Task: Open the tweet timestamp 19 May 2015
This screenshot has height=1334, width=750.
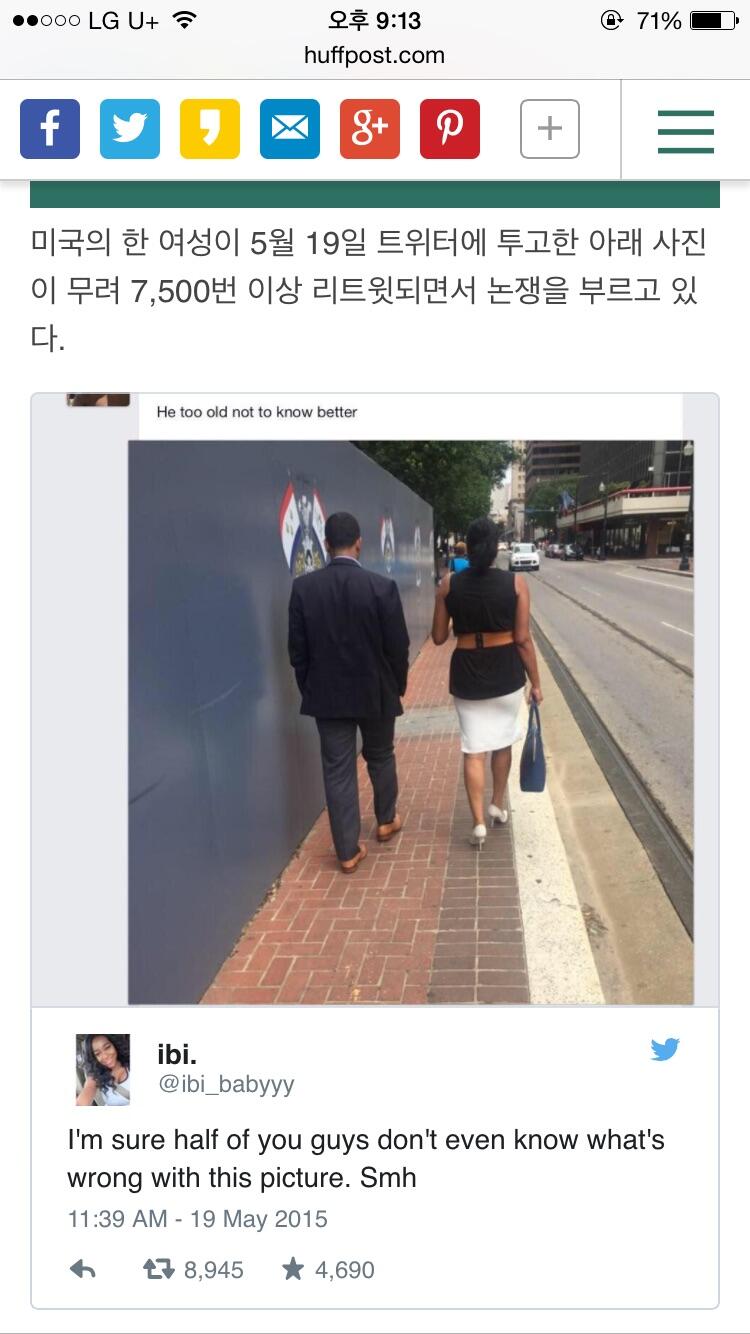Action: tap(197, 1219)
